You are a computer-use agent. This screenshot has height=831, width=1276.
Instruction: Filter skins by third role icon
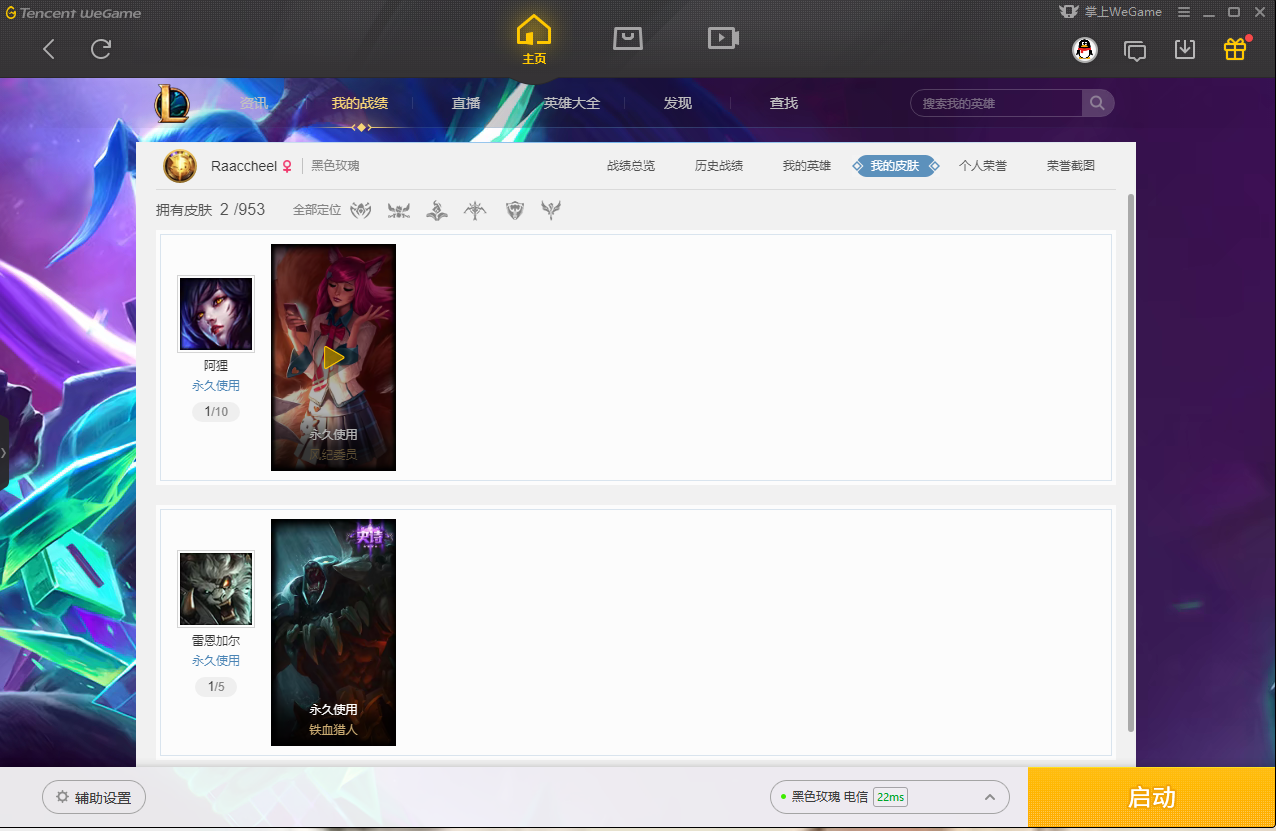437,210
